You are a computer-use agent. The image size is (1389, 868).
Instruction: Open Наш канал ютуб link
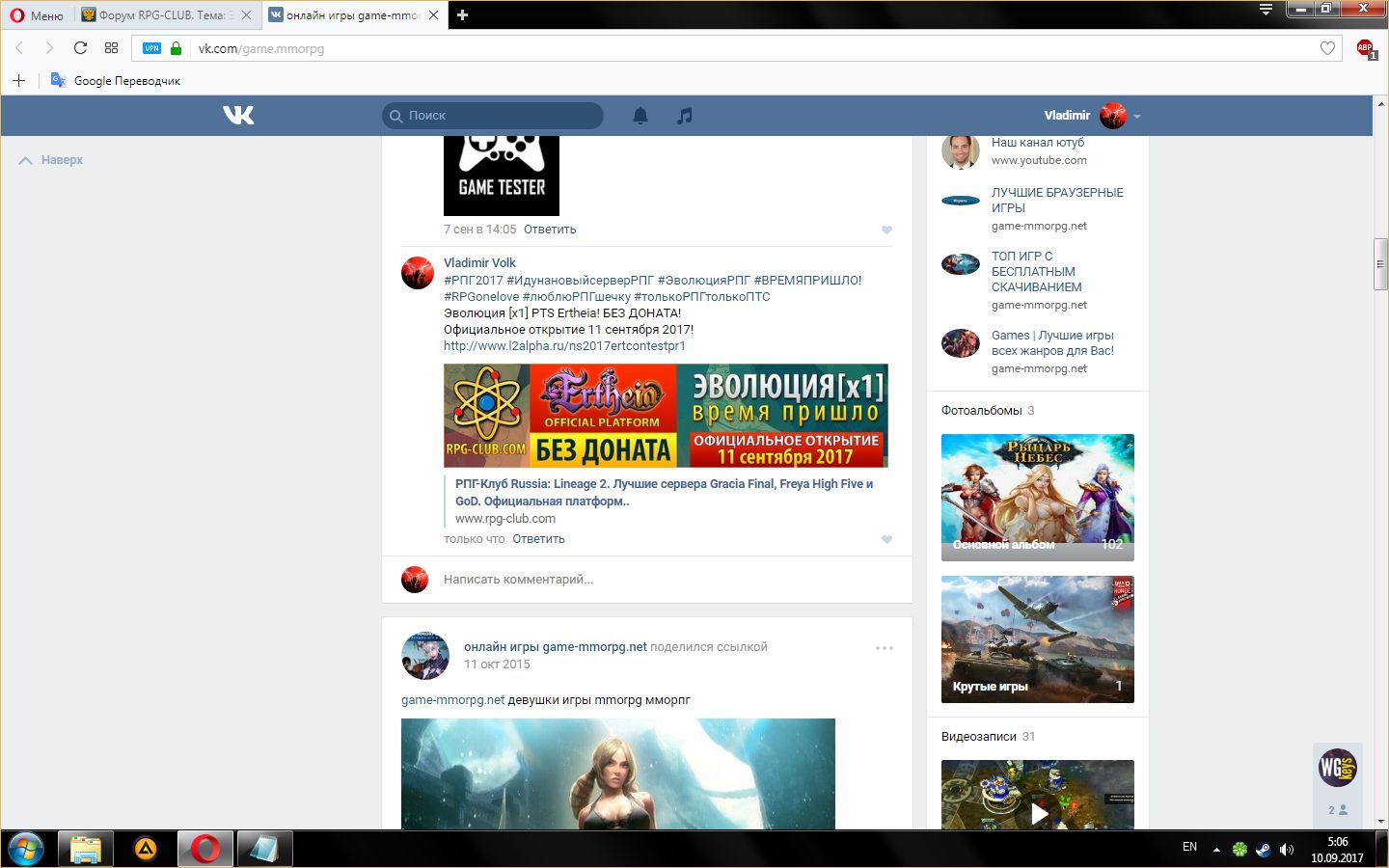tap(1038, 143)
